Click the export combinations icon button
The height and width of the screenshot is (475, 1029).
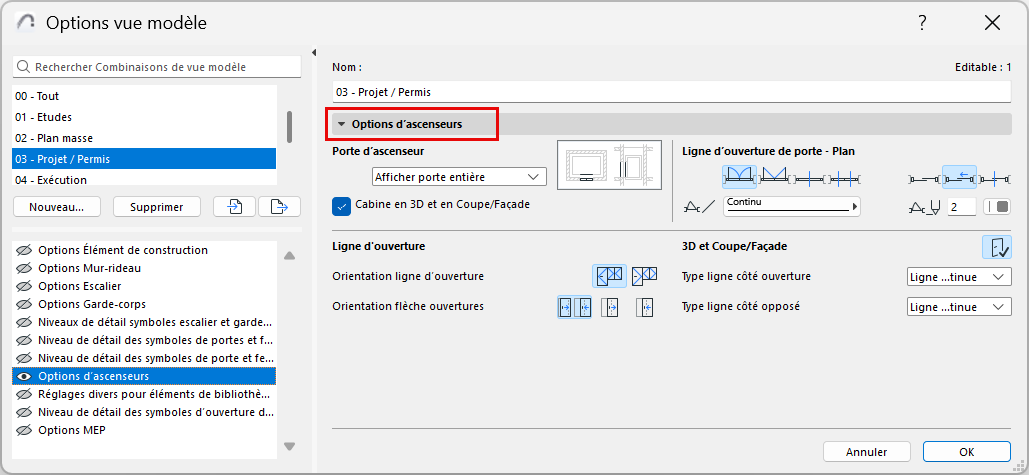point(279,207)
